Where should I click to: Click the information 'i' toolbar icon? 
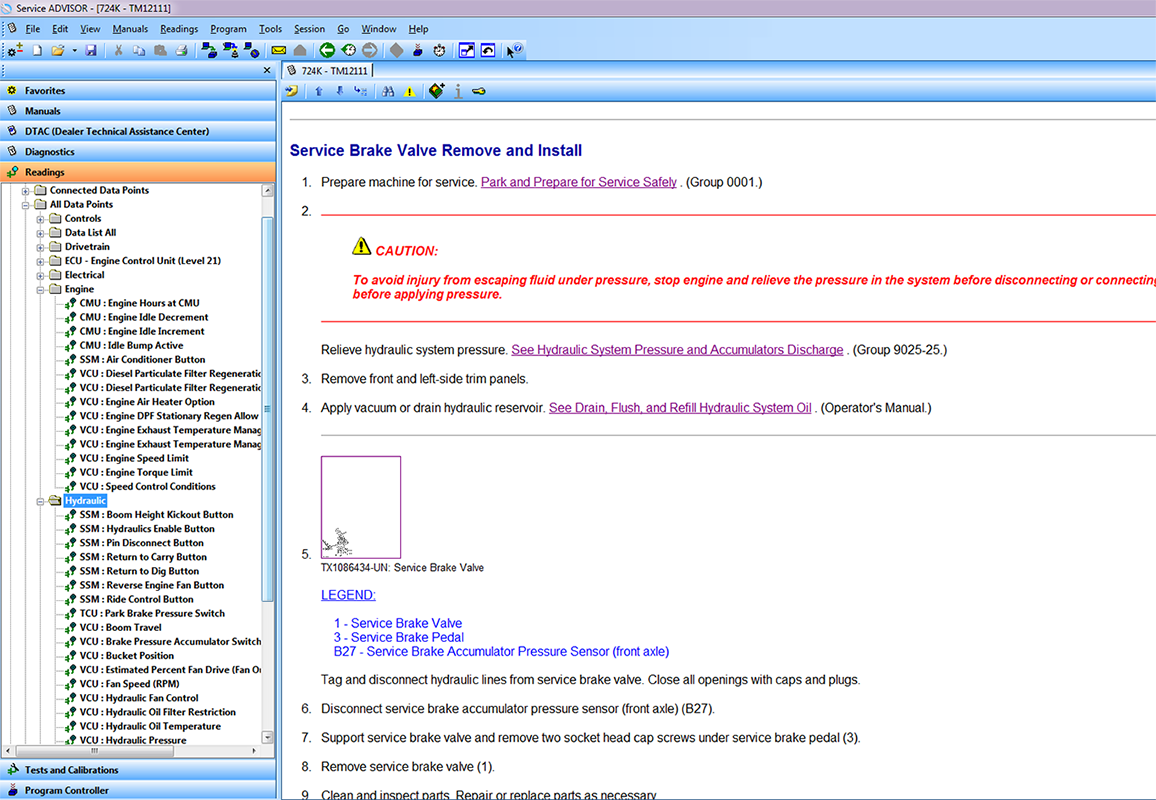[458, 91]
